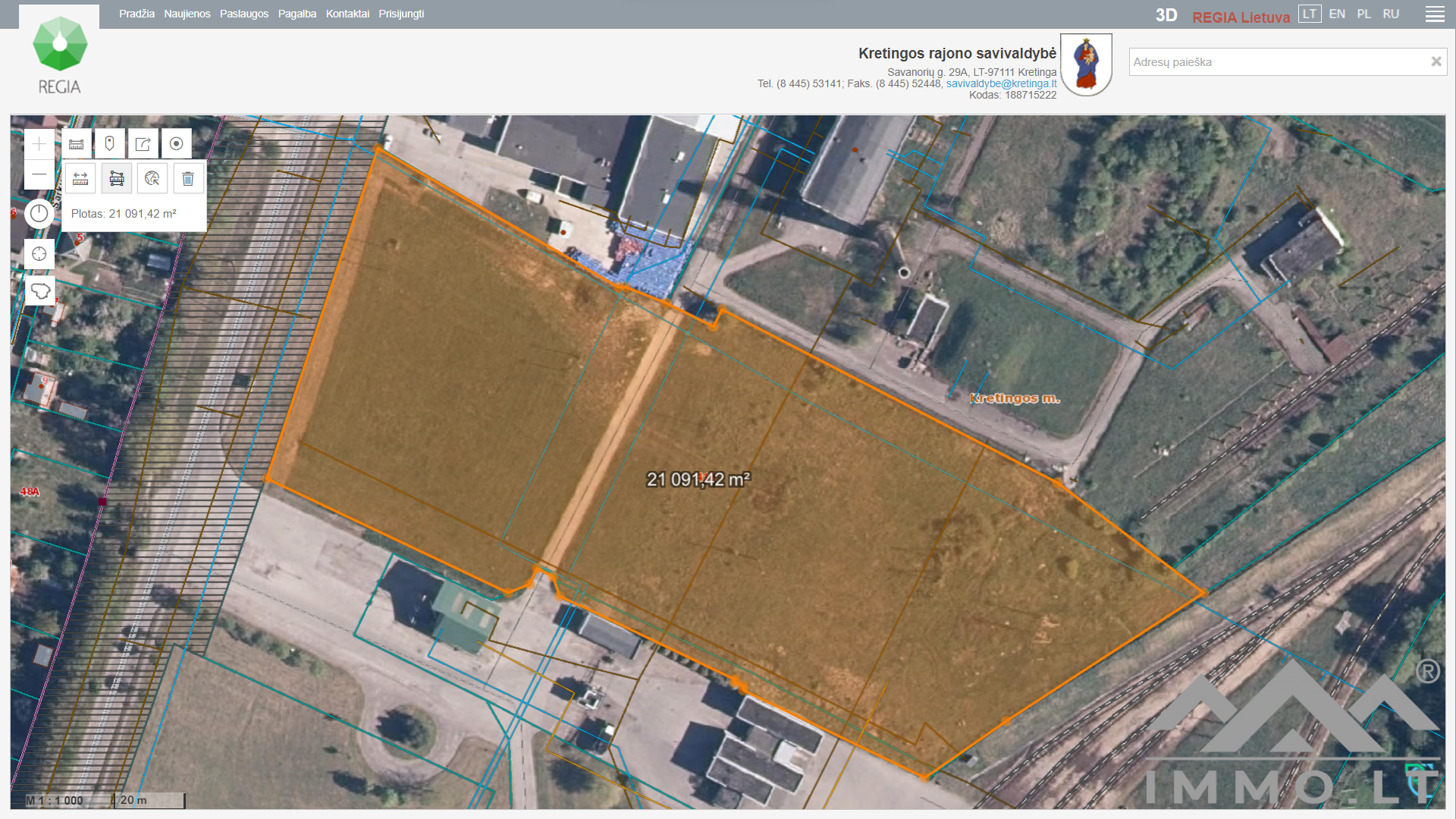Click Prisijungti to log in
Screen dimensions: 1456x819
(401, 14)
